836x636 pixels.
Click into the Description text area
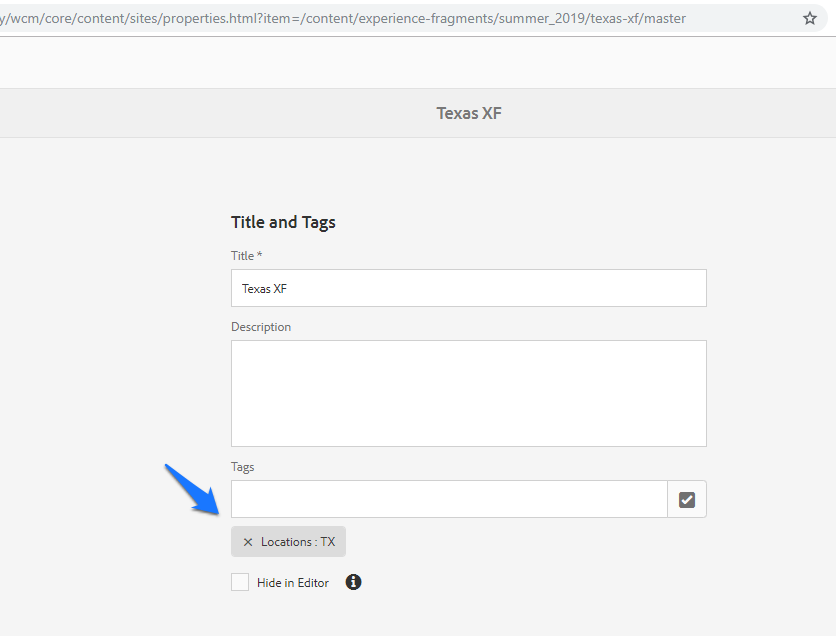pyautogui.click(x=468, y=393)
